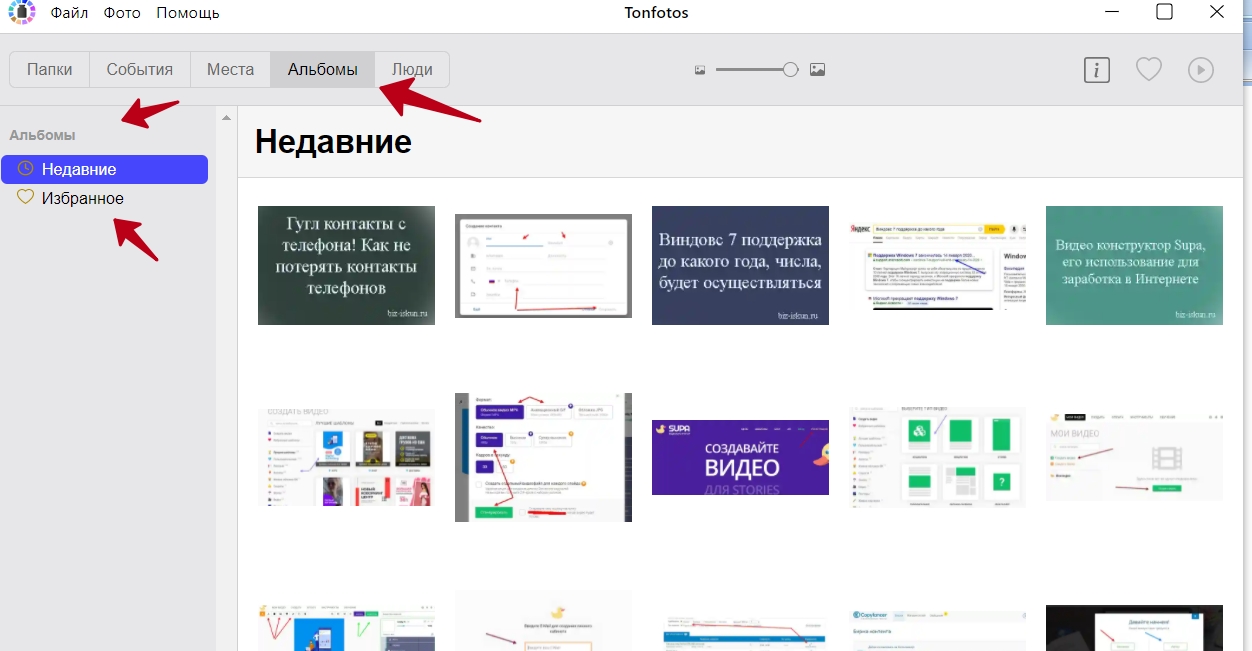Switch to the Люди tab
The image size is (1252, 651).
pos(412,70)
